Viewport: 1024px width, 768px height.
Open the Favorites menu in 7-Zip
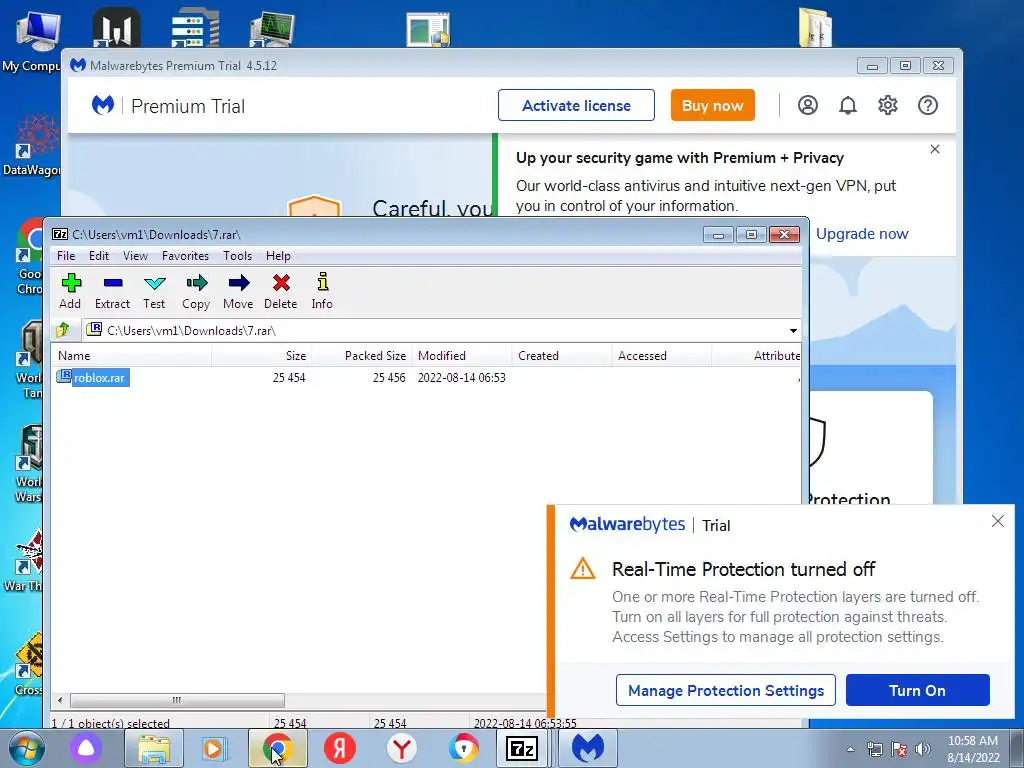(185, 256)
